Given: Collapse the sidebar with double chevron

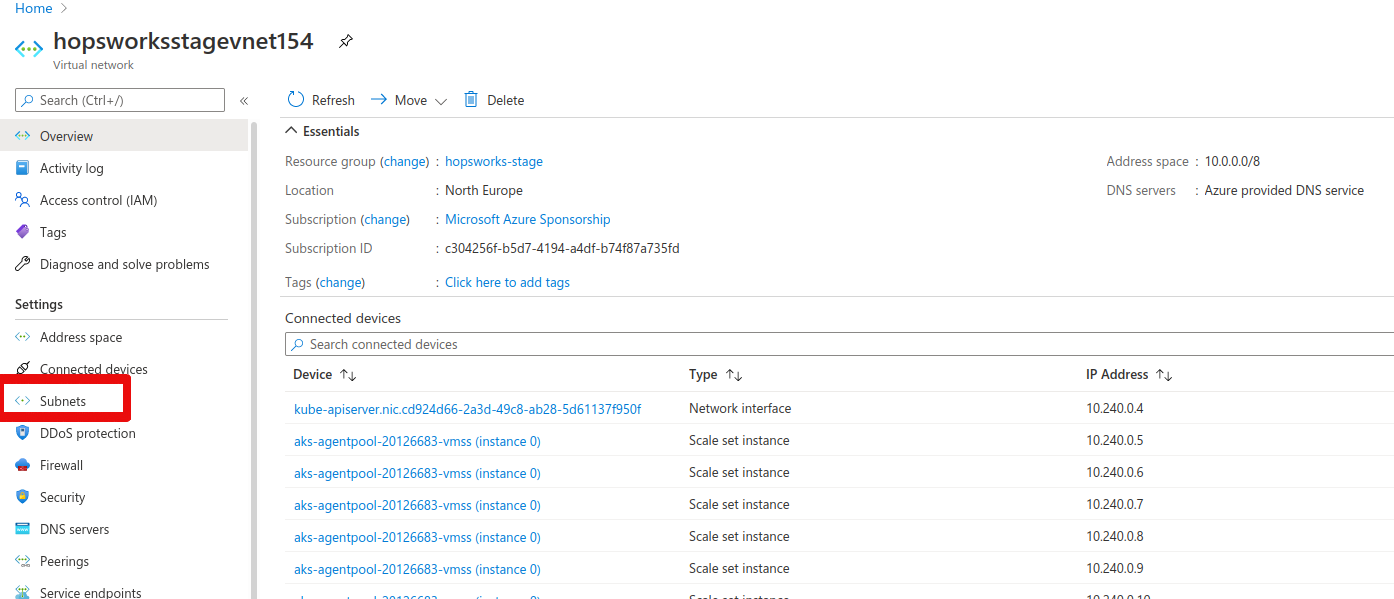Looking at the screenshot, I should click(244, 101).
